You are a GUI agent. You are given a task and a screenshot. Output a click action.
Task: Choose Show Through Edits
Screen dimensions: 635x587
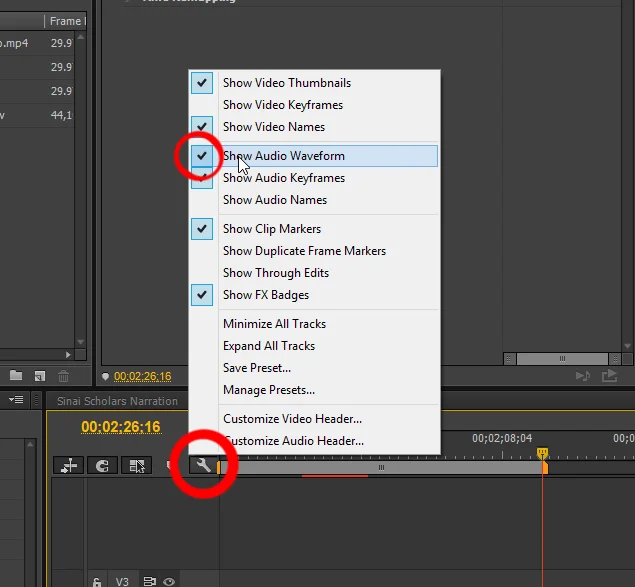276,273
